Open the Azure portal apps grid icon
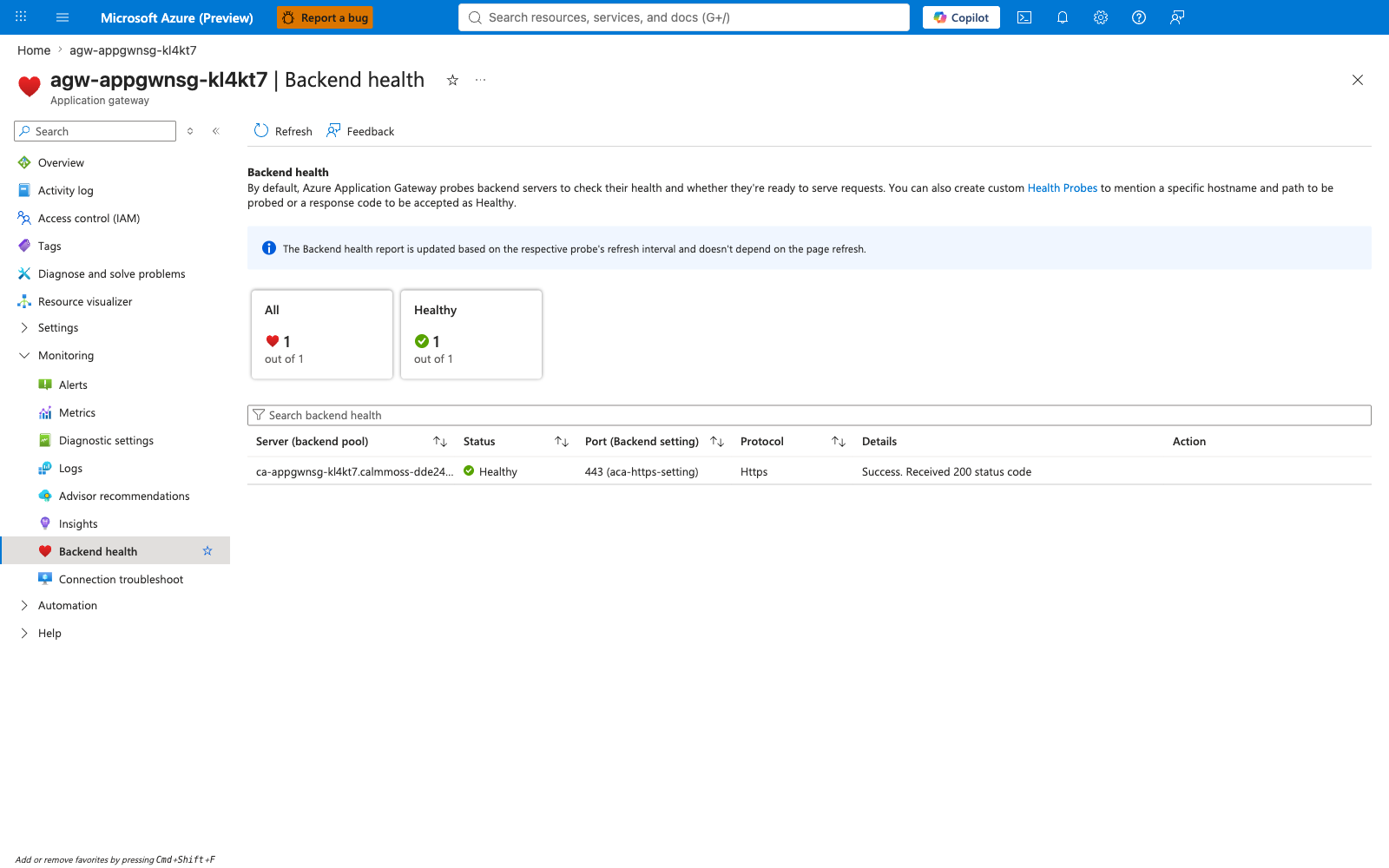 (21, 17)
